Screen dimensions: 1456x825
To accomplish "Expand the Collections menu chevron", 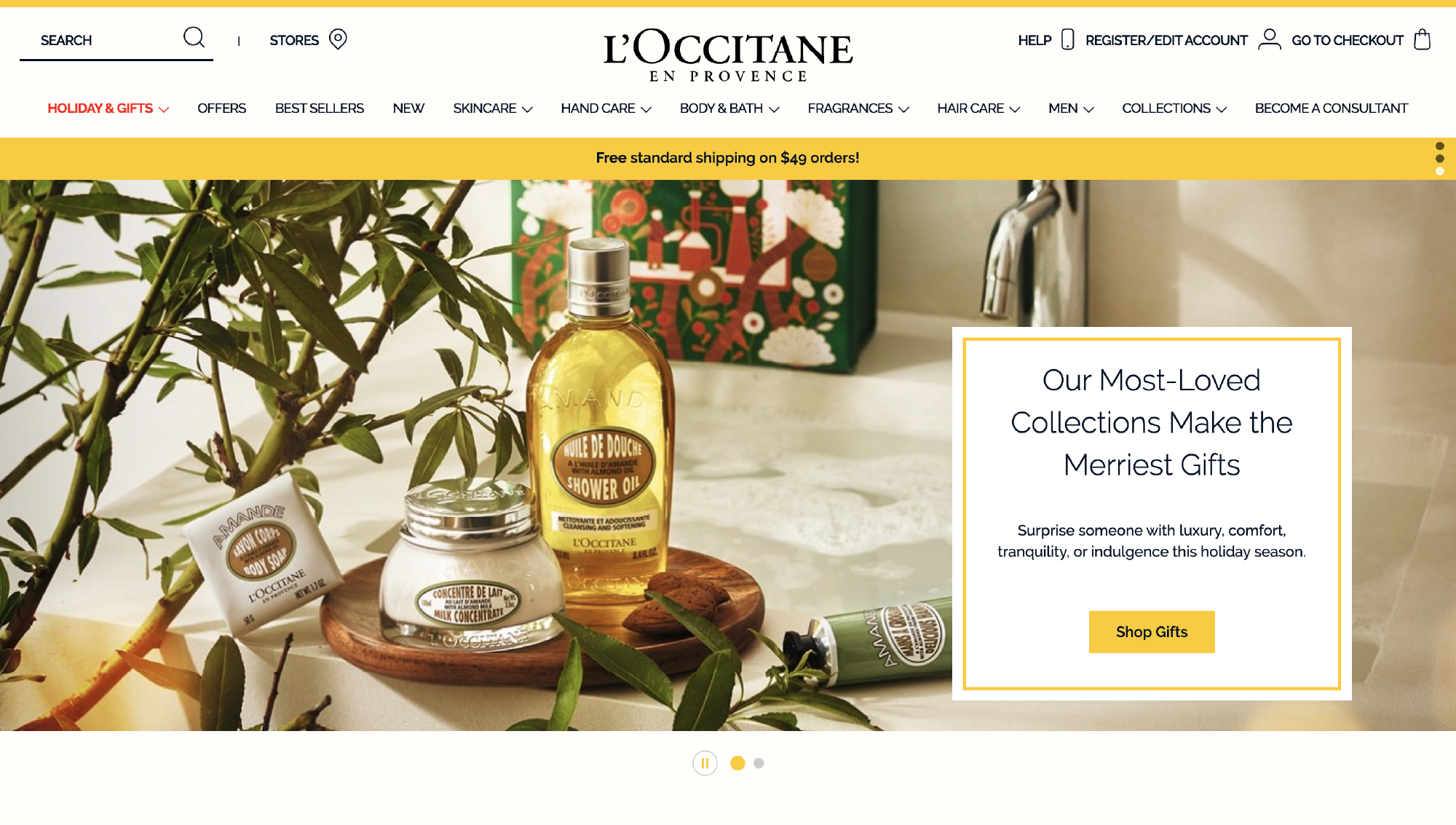I will tap(1222, 109).
